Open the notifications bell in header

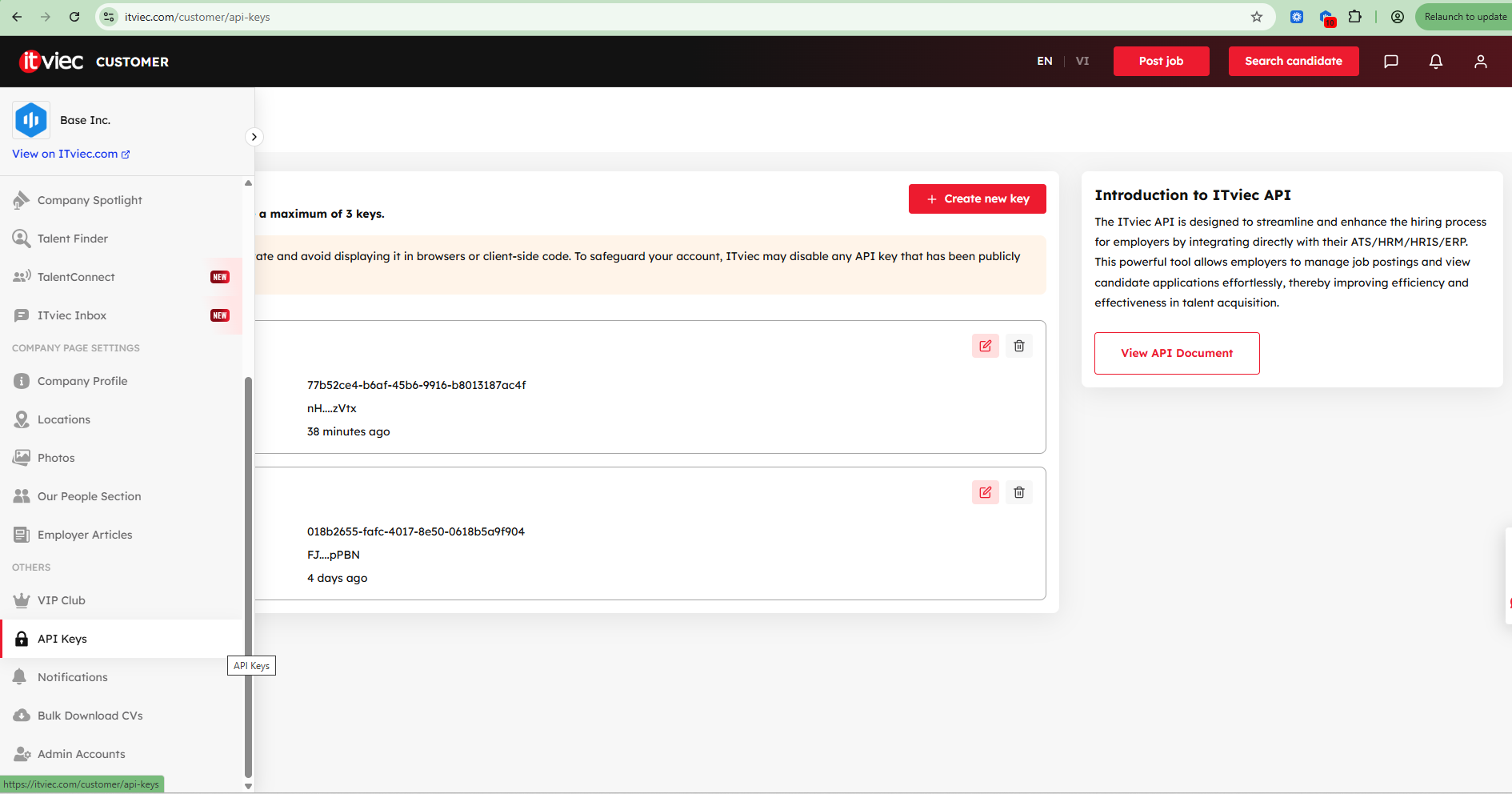[1436, 62]
